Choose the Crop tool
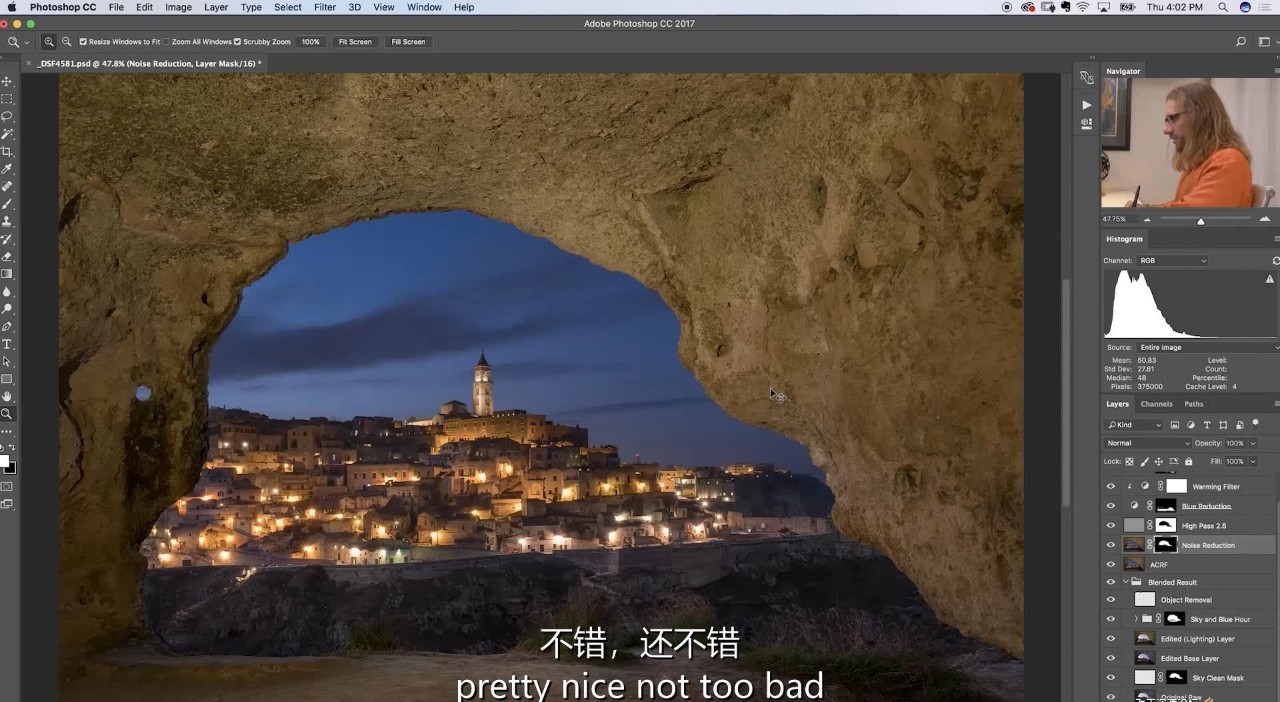Screen dimensions: 1280x702 pos(7,151)
